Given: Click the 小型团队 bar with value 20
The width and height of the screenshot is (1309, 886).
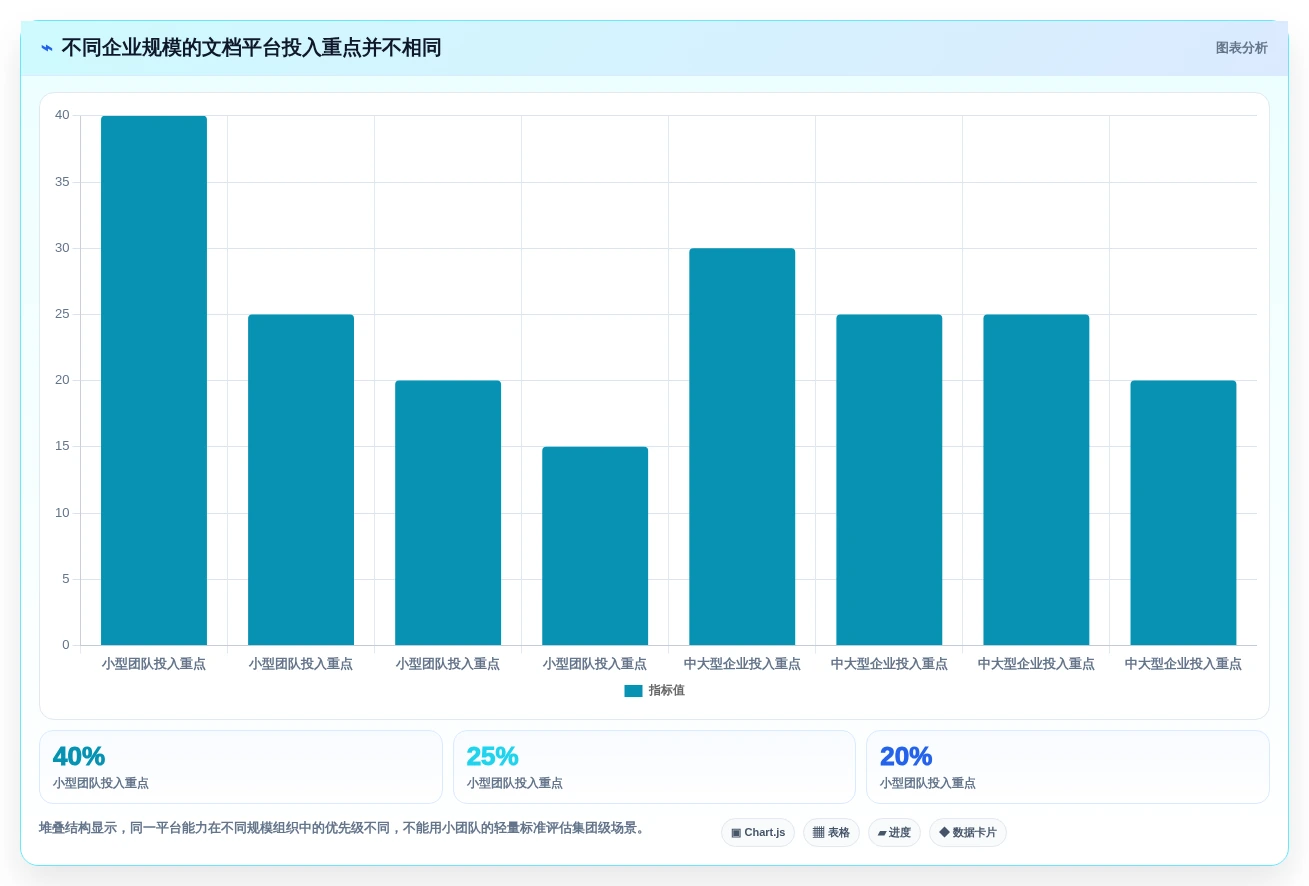Looking at the screenshot, I should [x=448, y=513].
